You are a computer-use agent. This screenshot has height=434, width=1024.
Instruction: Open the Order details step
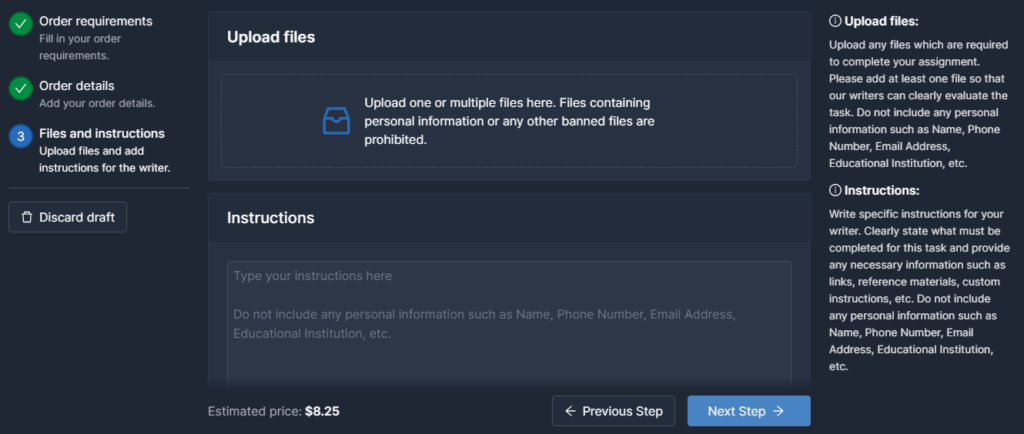[x=76, y=86]
